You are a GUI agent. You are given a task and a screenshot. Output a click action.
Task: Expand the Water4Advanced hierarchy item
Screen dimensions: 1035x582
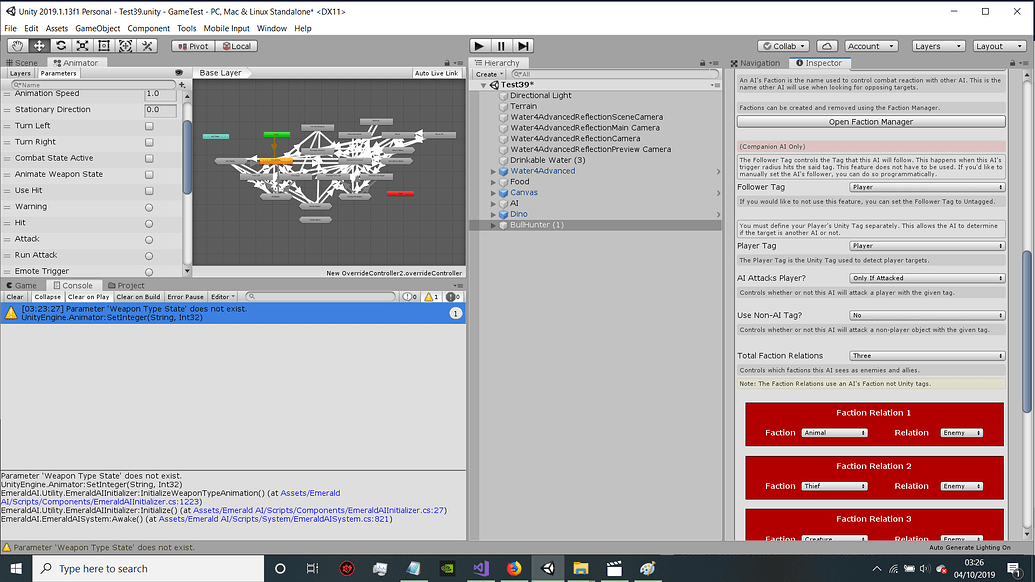click(493, 172)
